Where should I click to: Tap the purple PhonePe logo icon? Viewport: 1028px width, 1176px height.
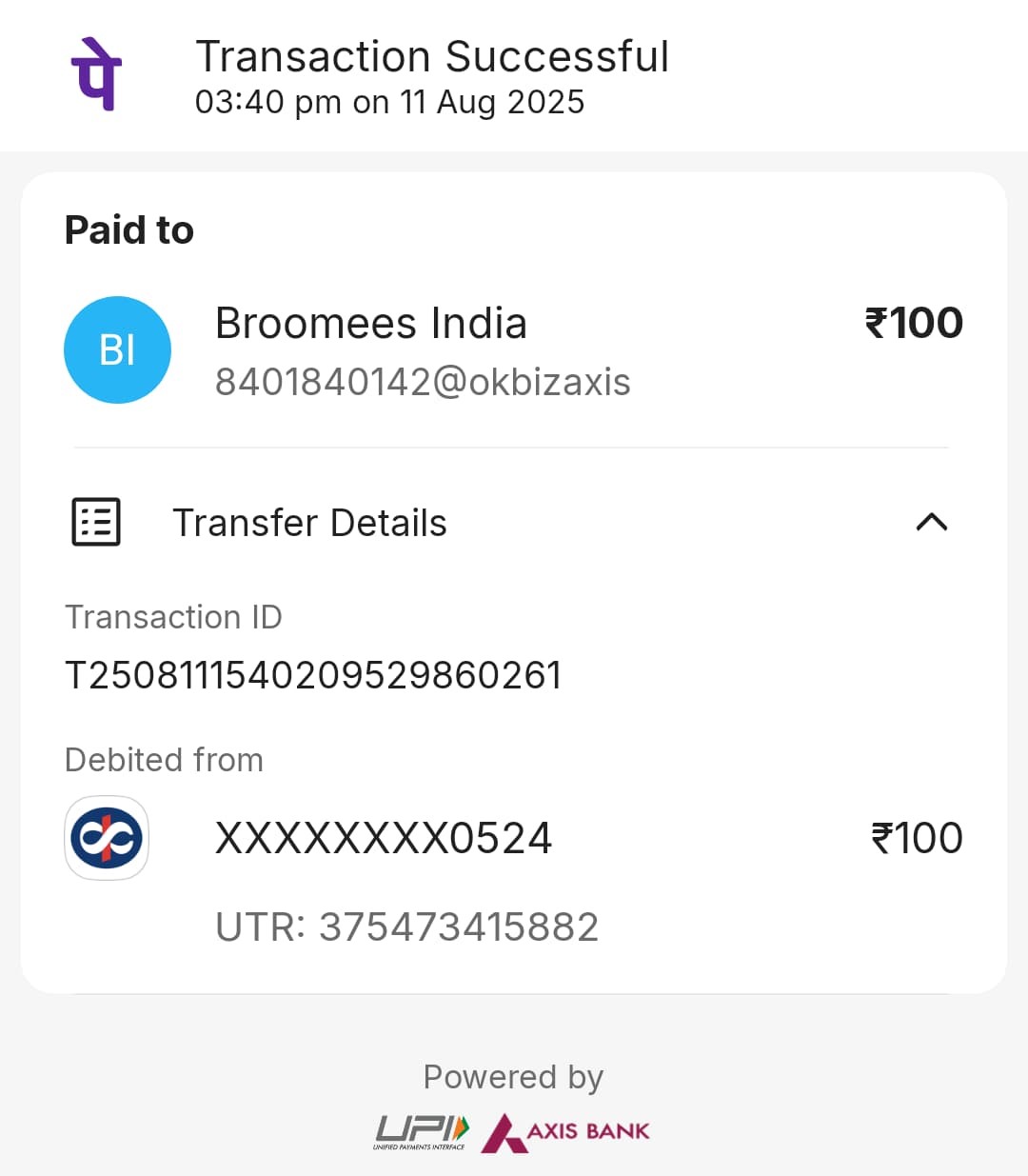pos(96,74)
